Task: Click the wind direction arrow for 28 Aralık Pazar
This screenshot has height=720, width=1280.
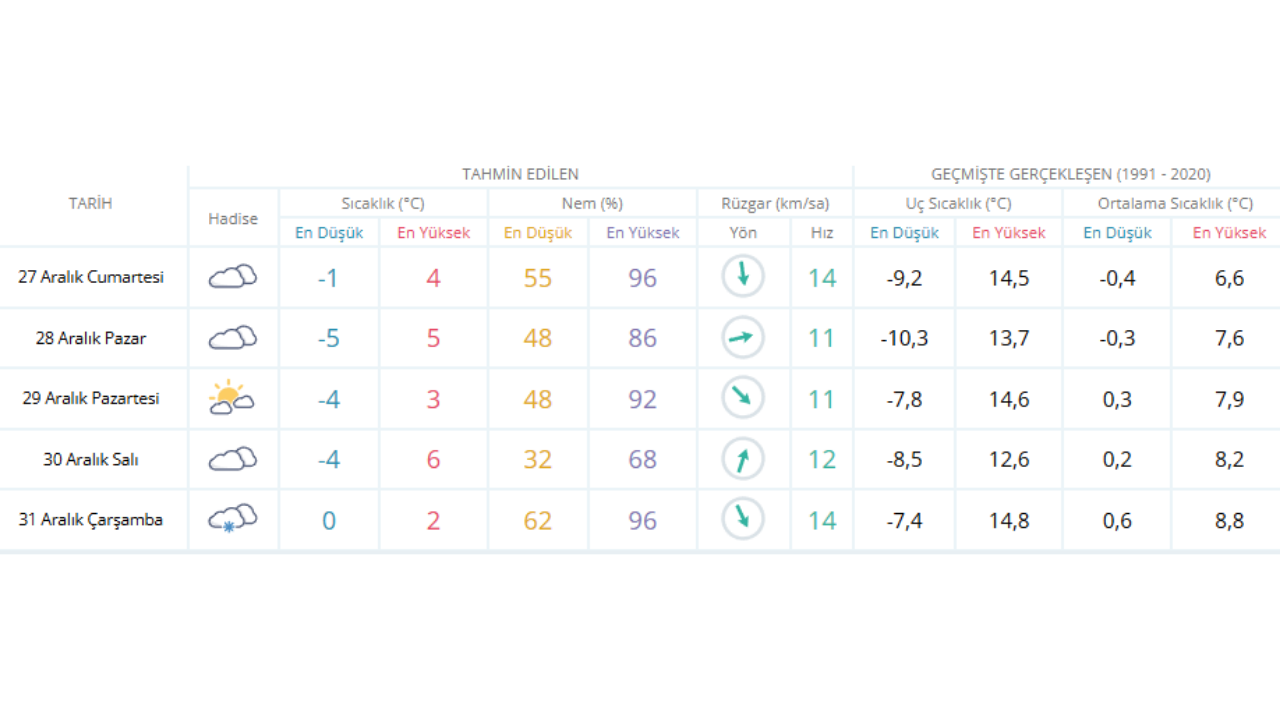Action: (x=743, y=338)
